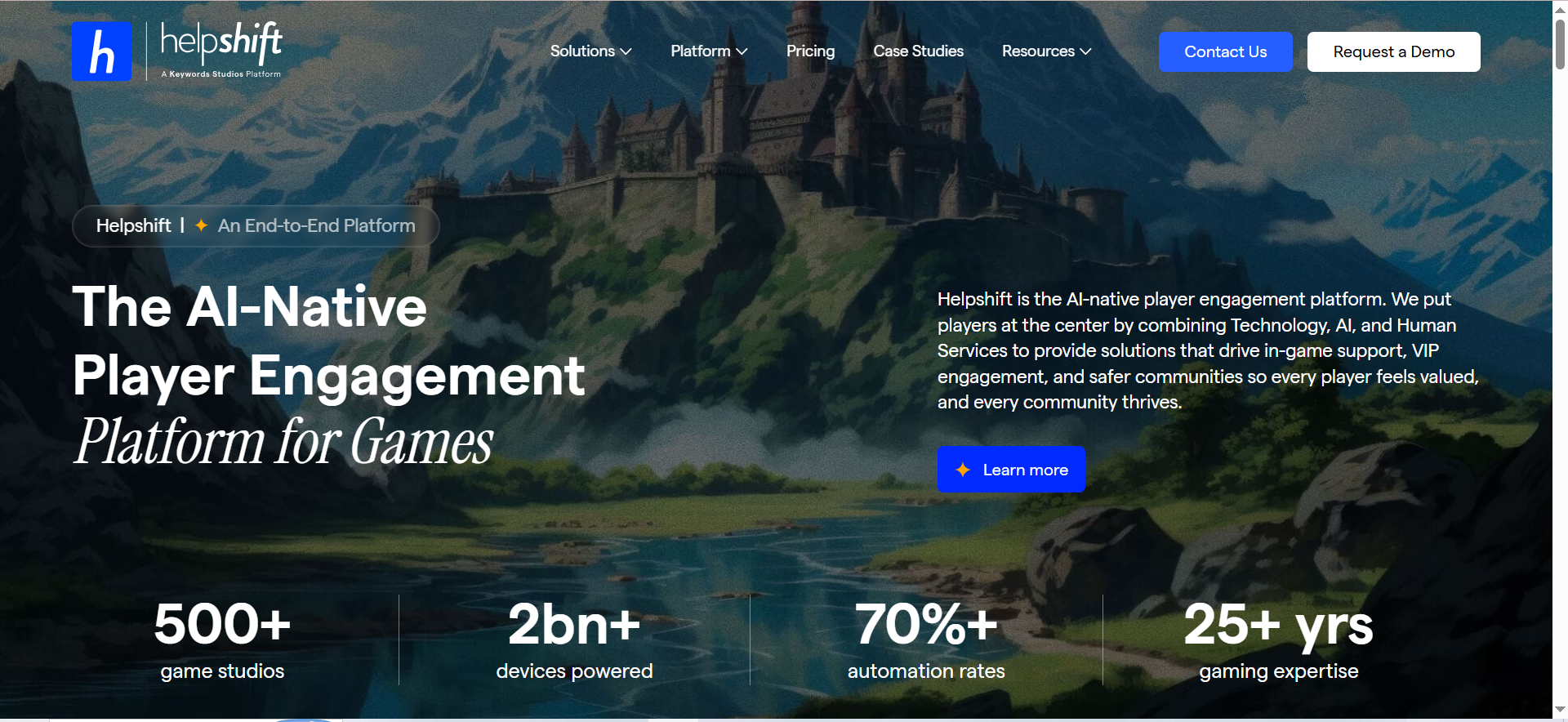Viewport: 1568px width, 722px height.
Task: Click the 'automation rates' caption
Action: click(926, 671)
